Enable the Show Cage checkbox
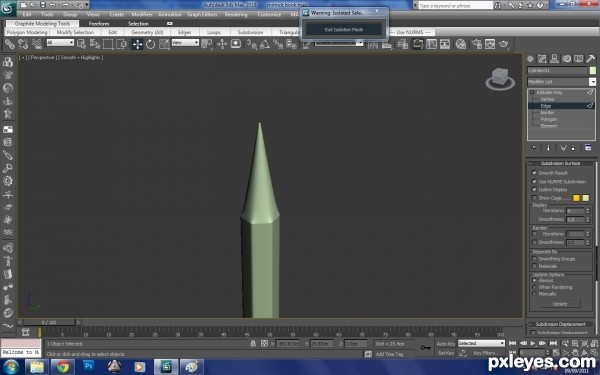 (x=534, y=198)
